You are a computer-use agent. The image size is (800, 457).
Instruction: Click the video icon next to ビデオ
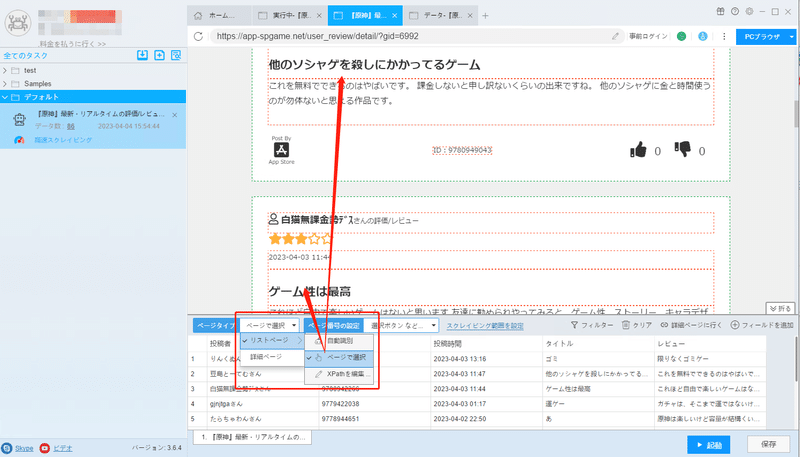click(45, 448)
